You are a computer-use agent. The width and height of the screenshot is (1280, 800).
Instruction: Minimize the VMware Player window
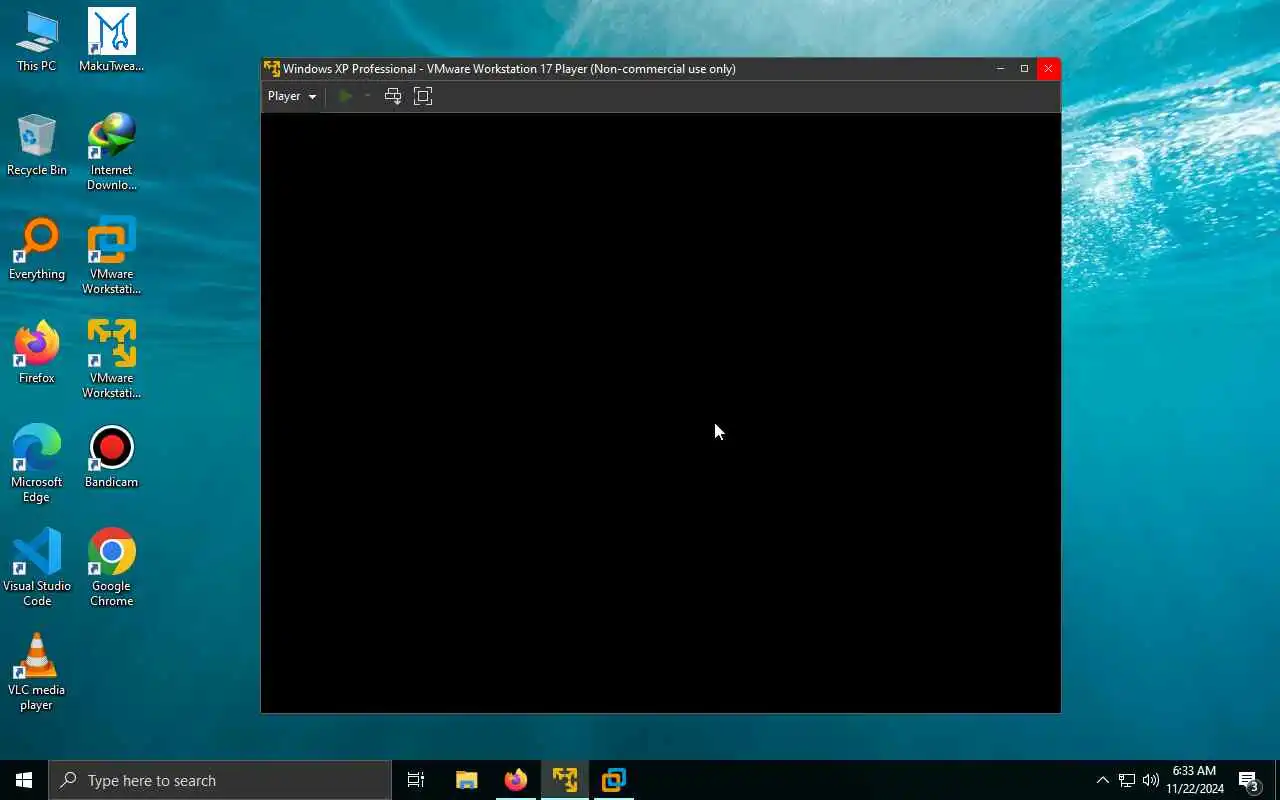point(1000,69)
